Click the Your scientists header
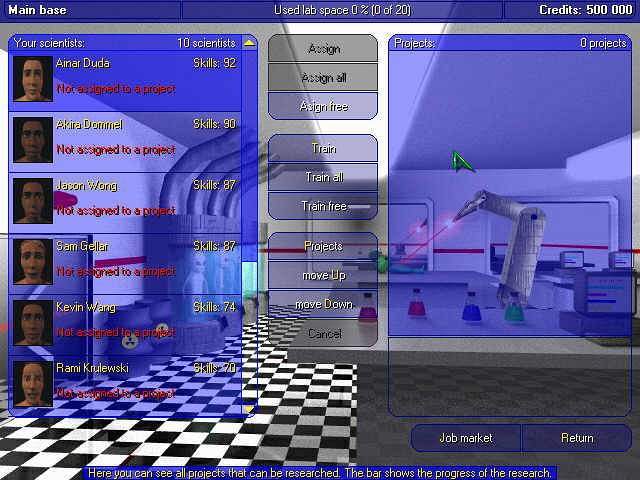 [49, 43]
